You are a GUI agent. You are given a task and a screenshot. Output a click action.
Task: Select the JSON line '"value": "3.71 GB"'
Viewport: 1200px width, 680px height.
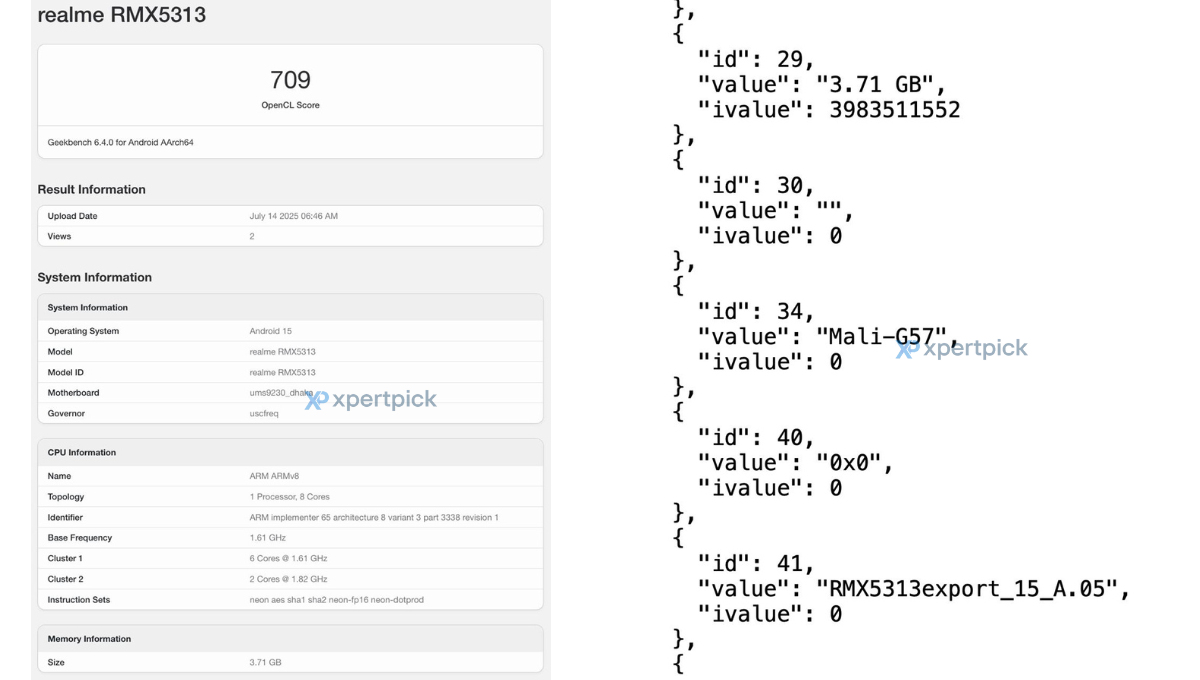coord(822,84)
